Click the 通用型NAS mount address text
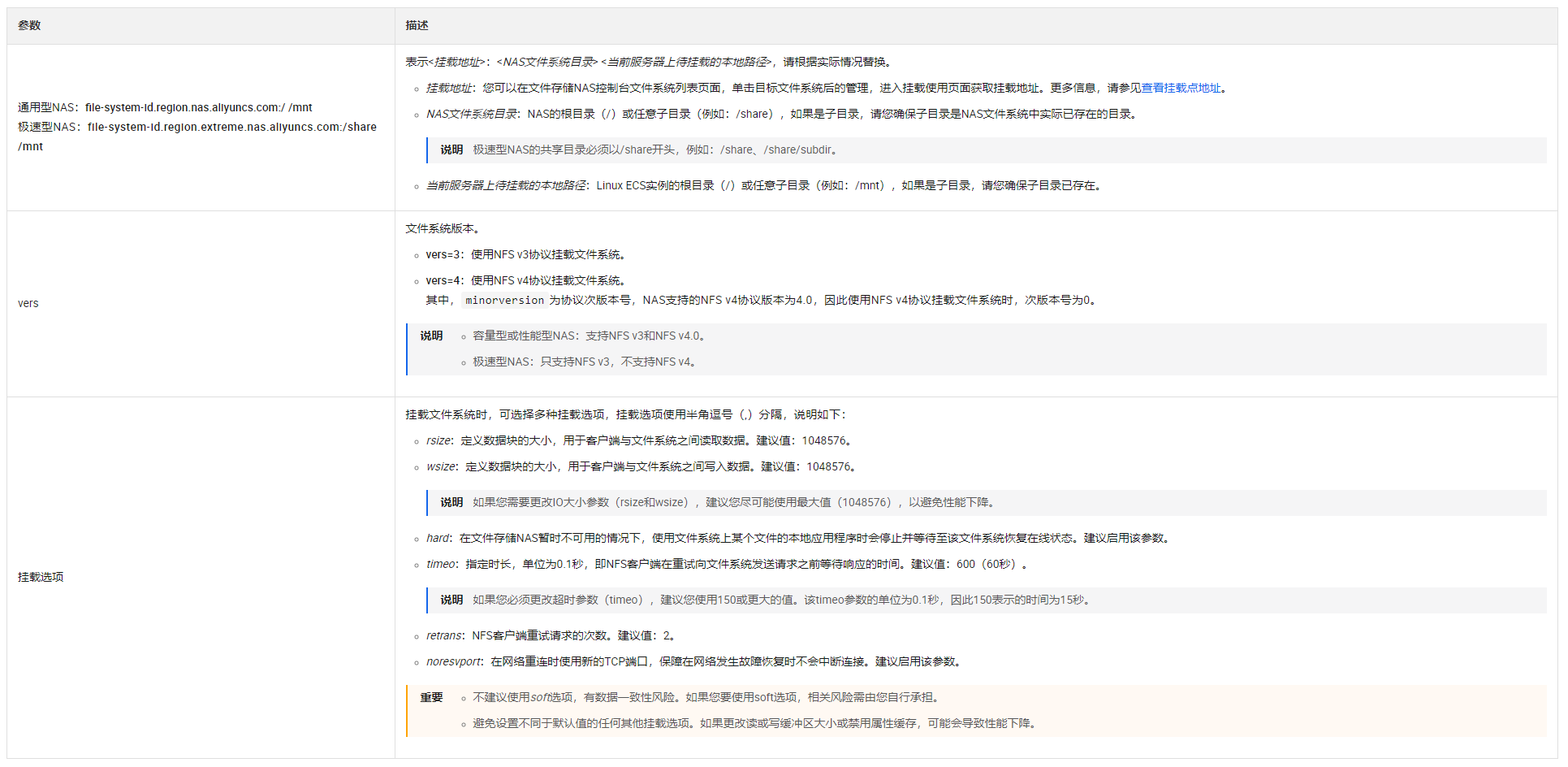Viewport: 1568px width, 767px height. [x=165, y=107]
